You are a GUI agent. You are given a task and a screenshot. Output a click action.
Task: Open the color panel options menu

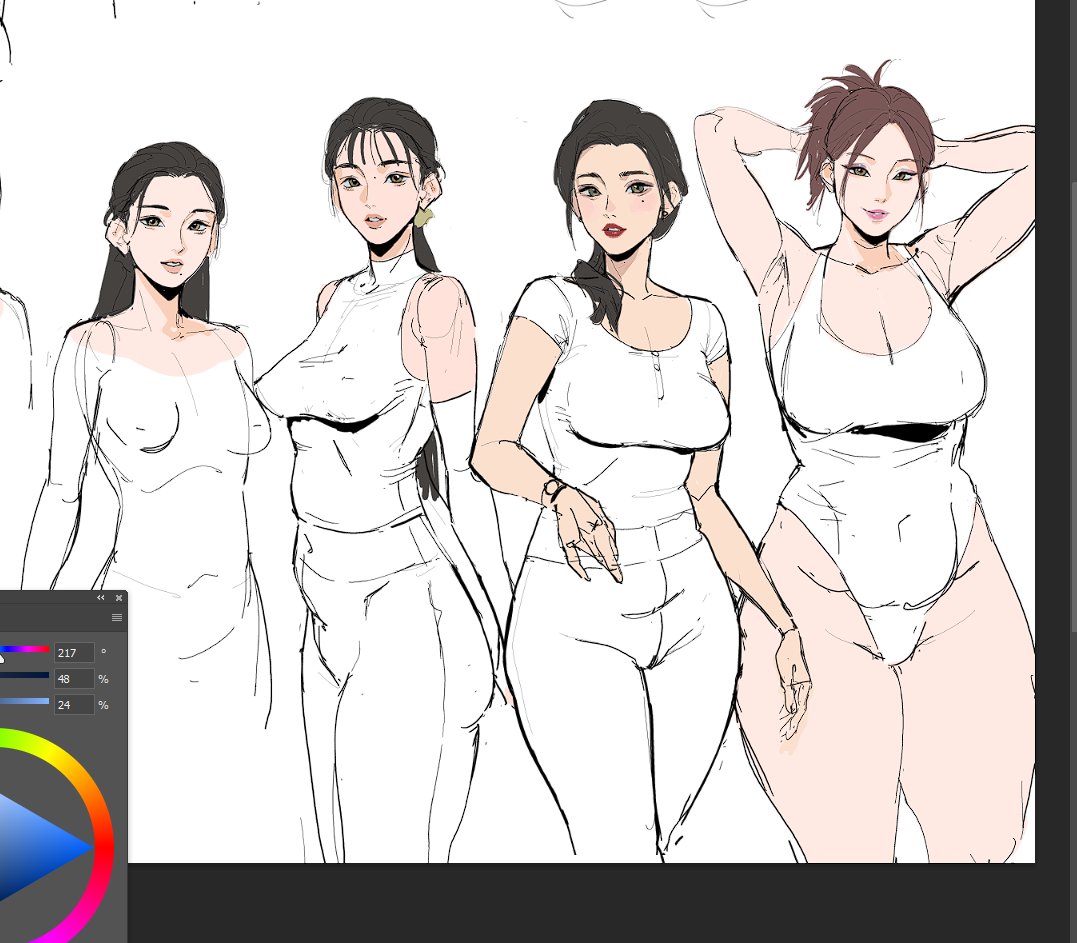point(117,617)
